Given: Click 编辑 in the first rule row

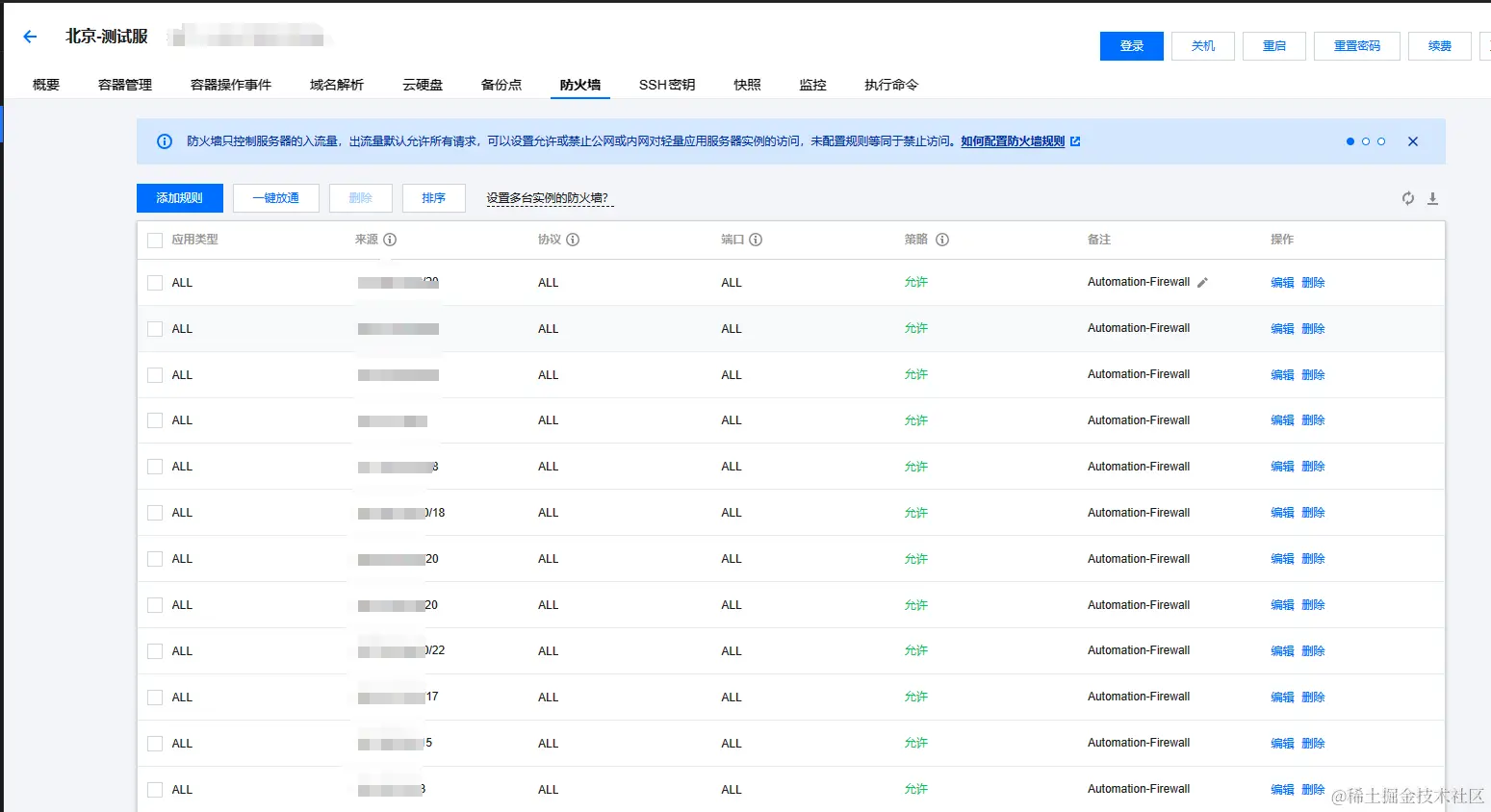Looking at the screenshot, I should coord(1282,283).
